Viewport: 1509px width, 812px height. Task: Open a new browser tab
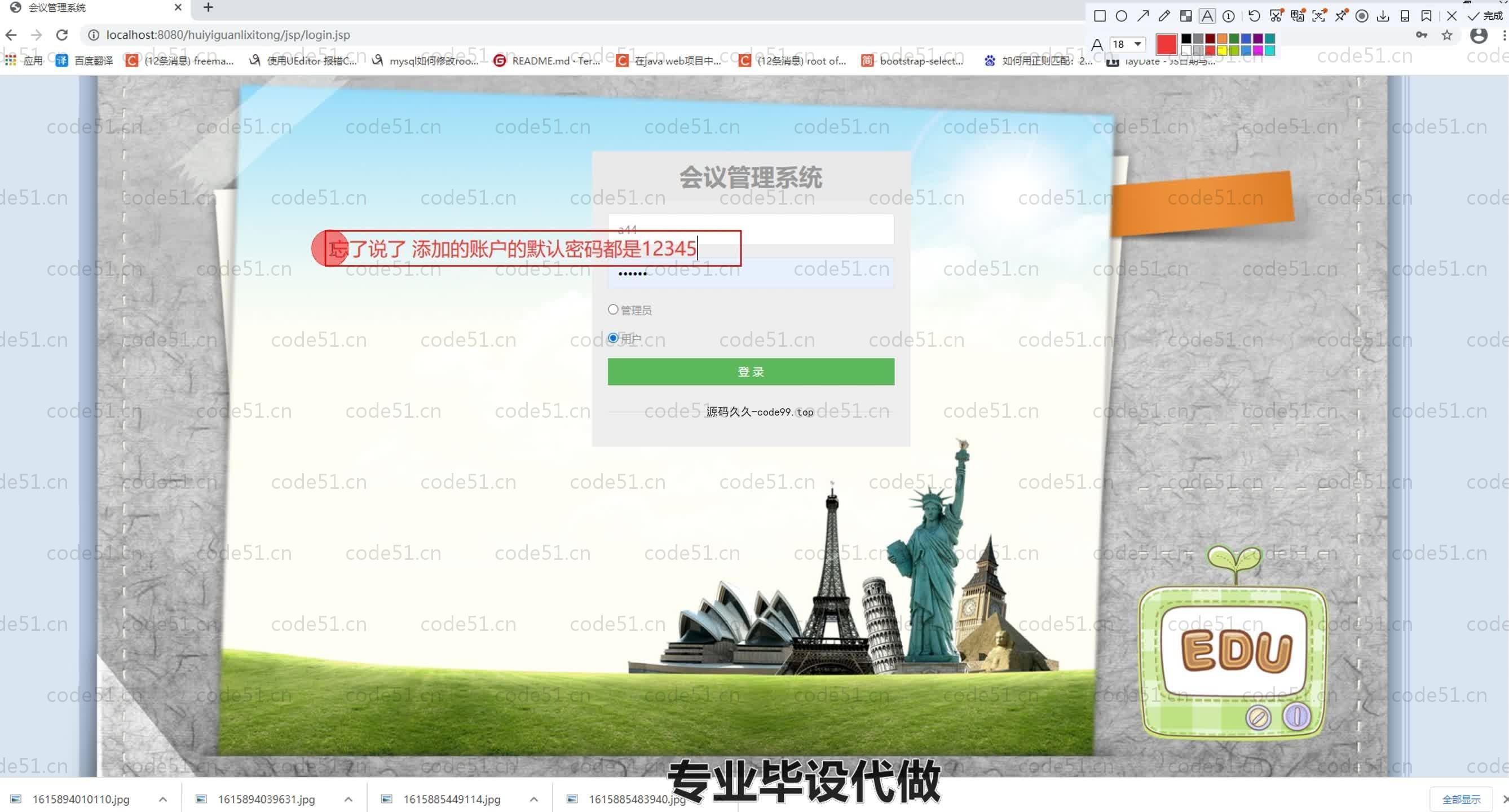coord(208,7)
